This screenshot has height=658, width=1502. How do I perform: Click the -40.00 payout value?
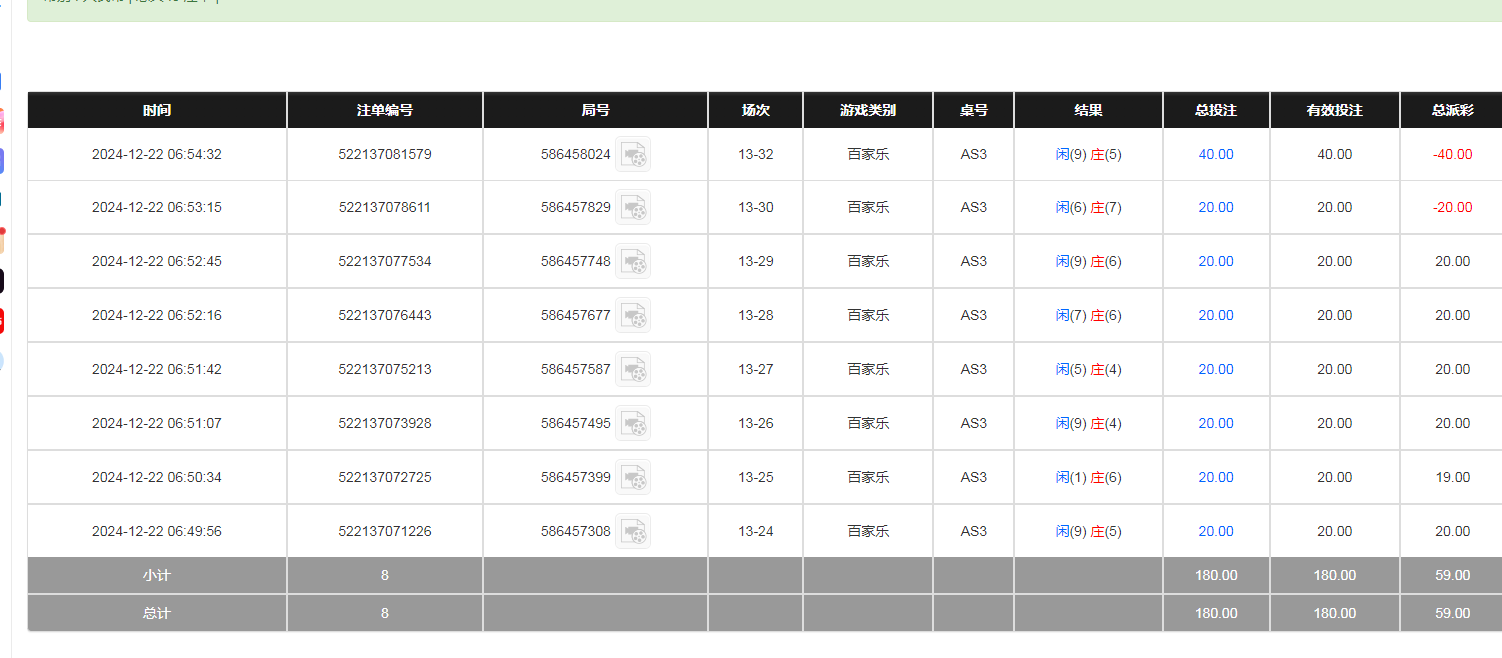(1452, 154)
